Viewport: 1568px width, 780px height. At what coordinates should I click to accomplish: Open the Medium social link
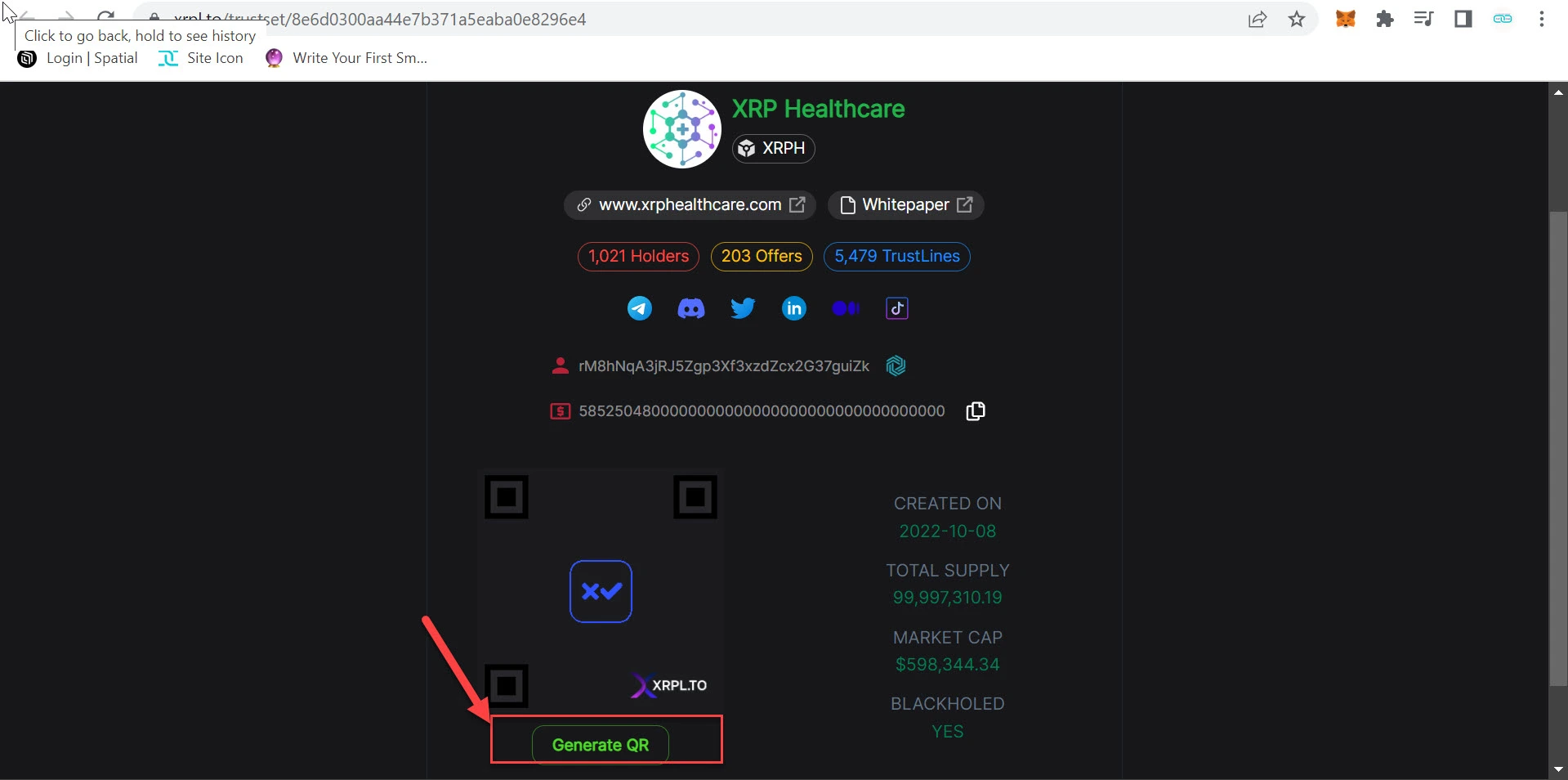coord(846,308)
